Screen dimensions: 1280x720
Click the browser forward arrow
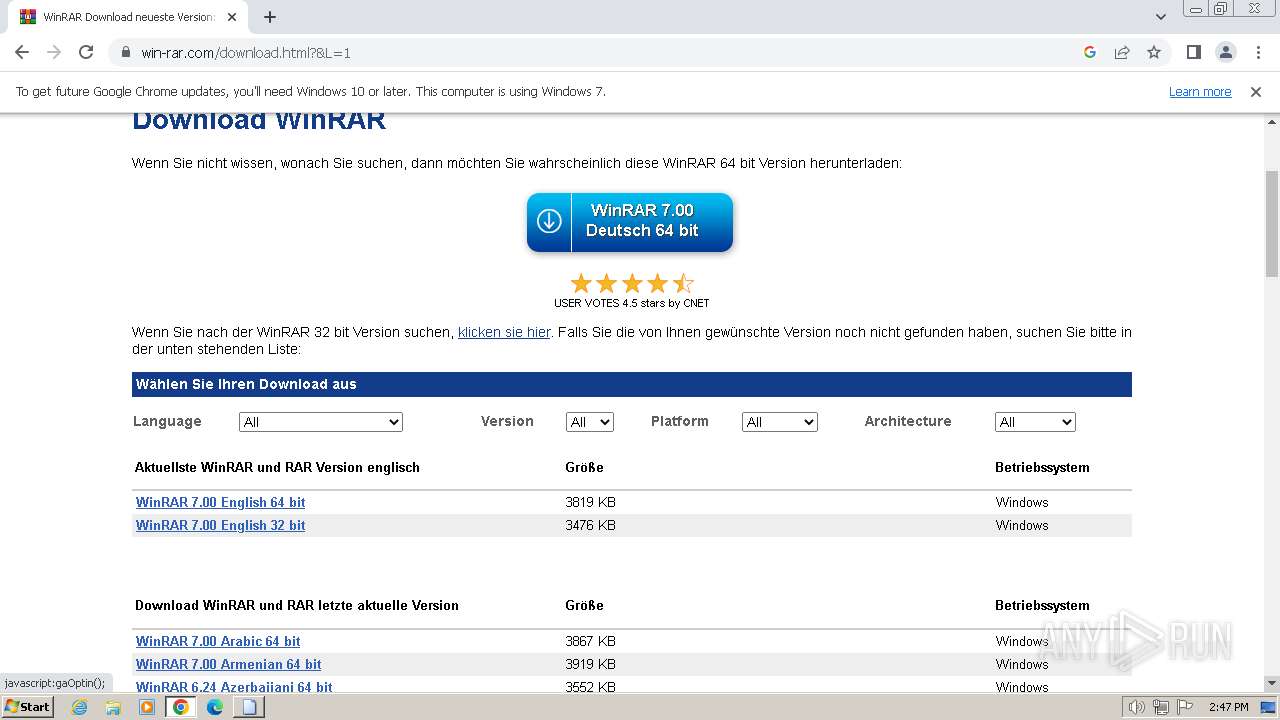tap(54, 52)
